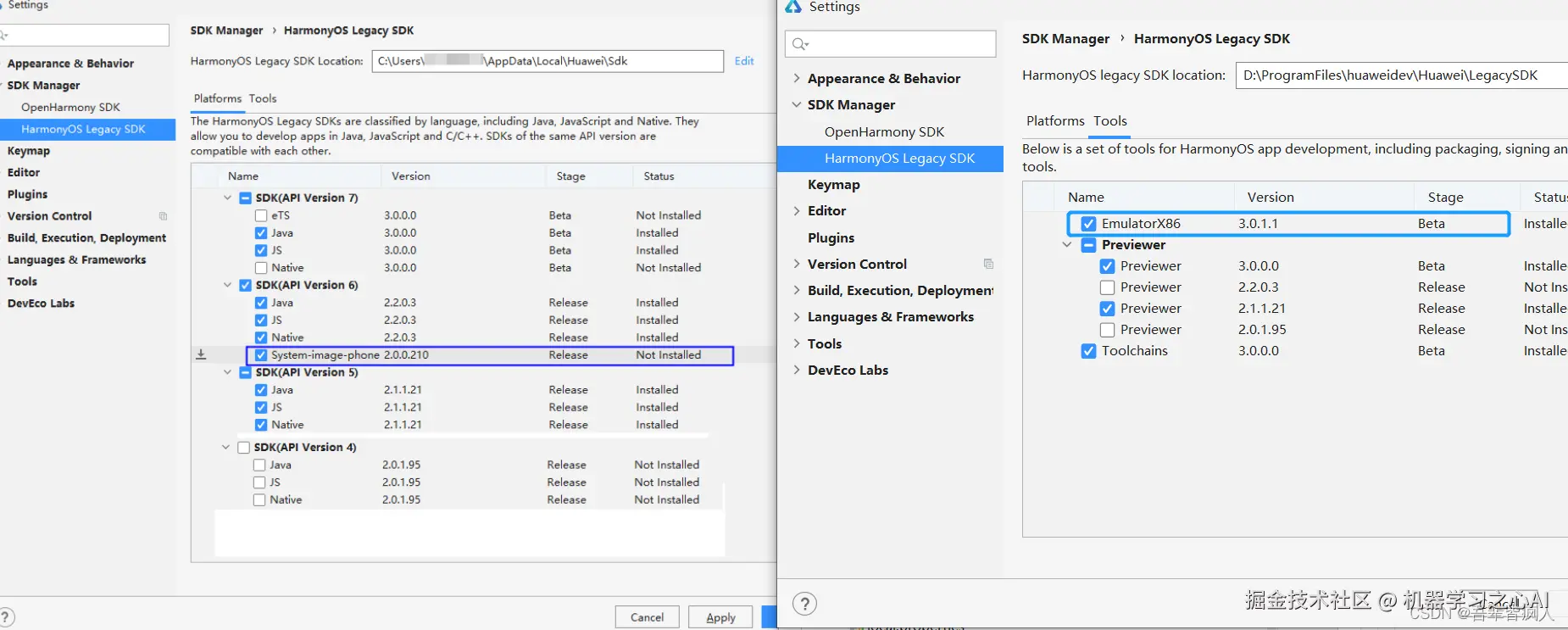Click the search field in left Settings window
The height and width of the screenshot is (630, 1568).
pos(85,35)
